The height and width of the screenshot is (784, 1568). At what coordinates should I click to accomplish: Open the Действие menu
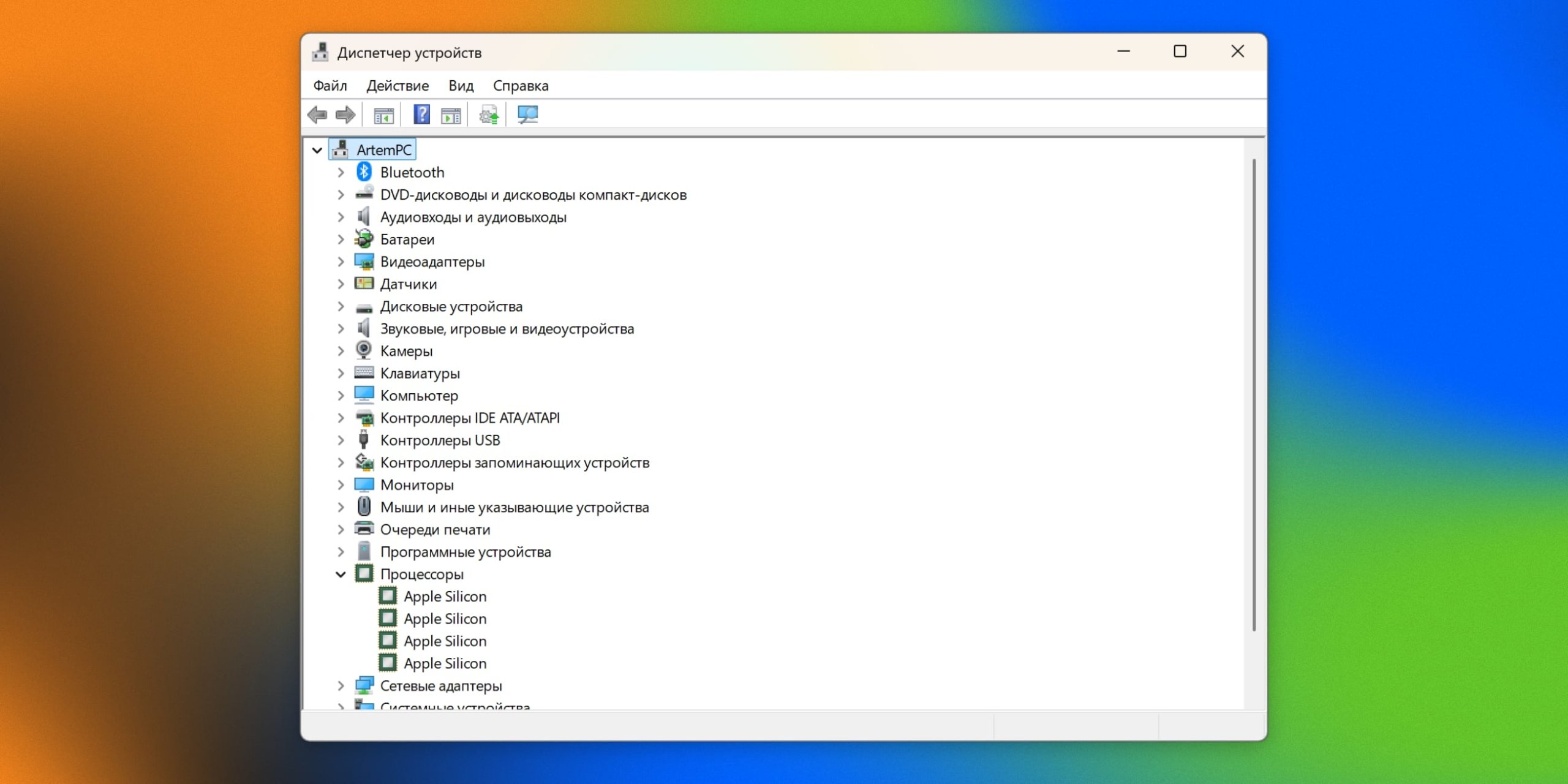[398, 86]
